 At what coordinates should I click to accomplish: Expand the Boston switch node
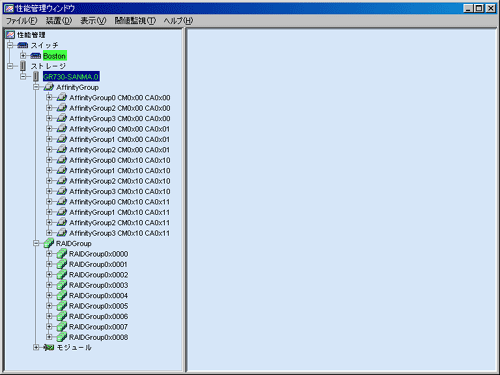click(x=23, y=55)
